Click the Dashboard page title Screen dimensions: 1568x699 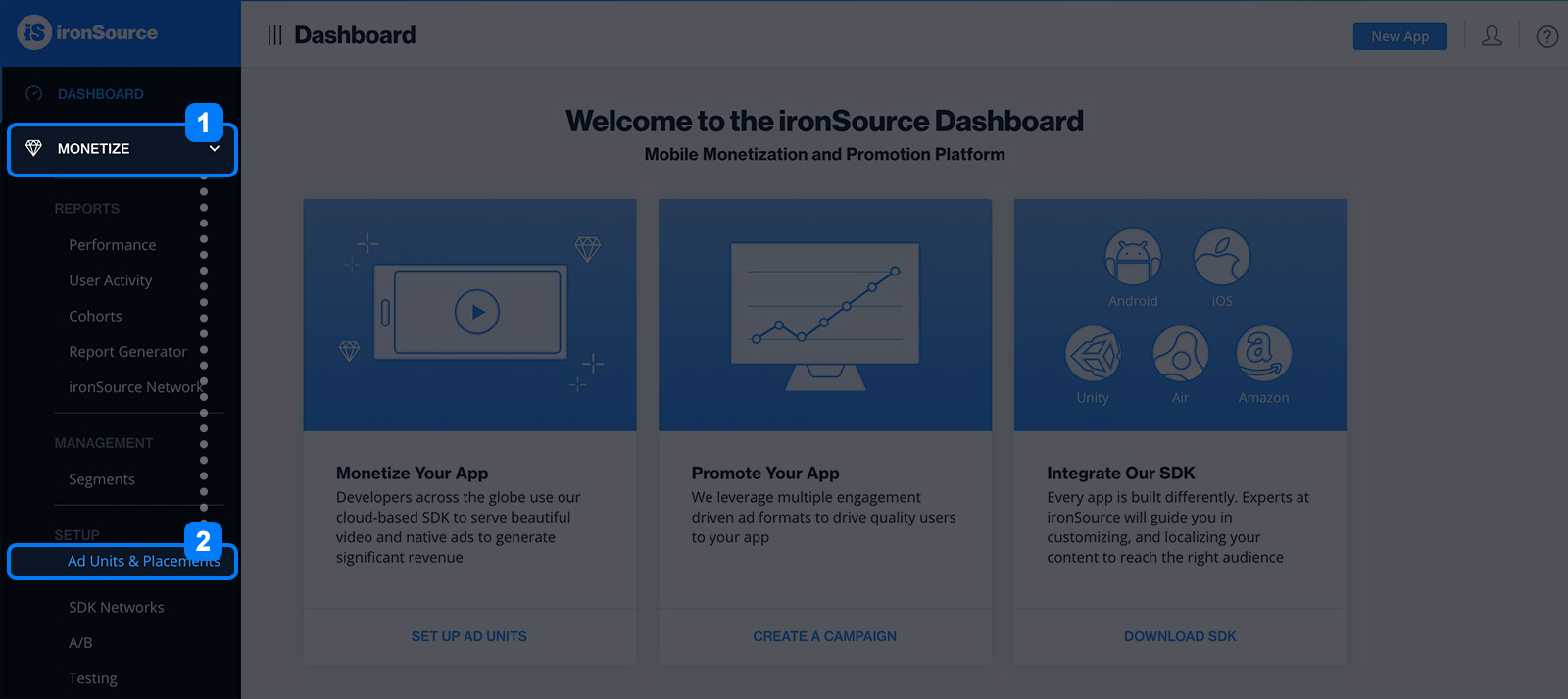[x=355, y=35]
